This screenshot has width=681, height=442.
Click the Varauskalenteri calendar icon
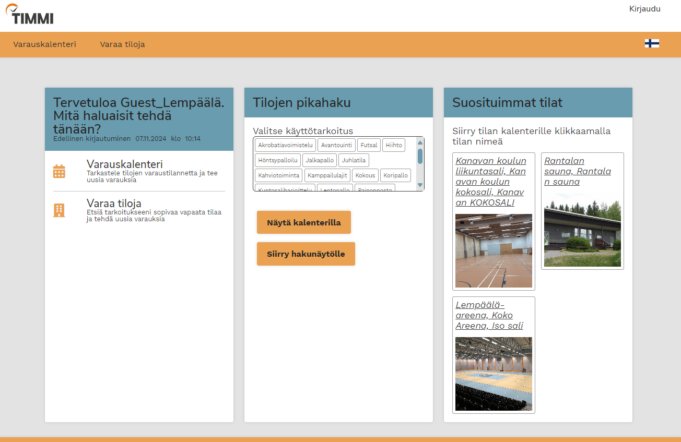click(x=59, y=171)
